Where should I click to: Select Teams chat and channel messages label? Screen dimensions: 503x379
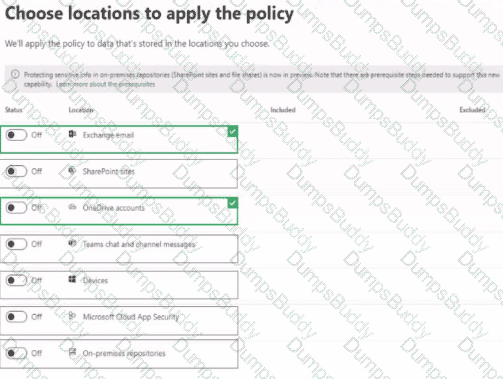[x=139, y=244]
